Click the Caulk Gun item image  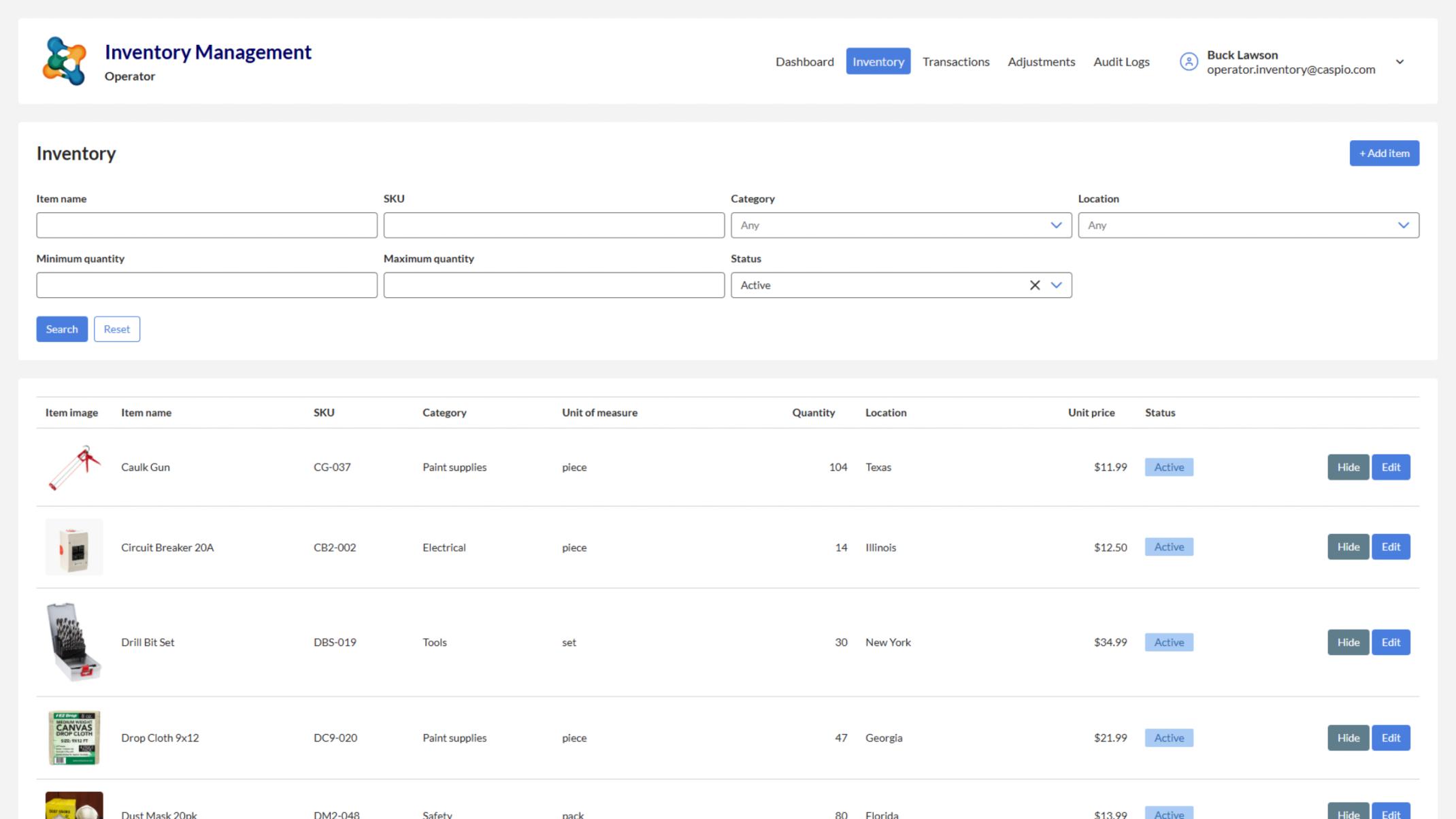[x=73, y=467]
